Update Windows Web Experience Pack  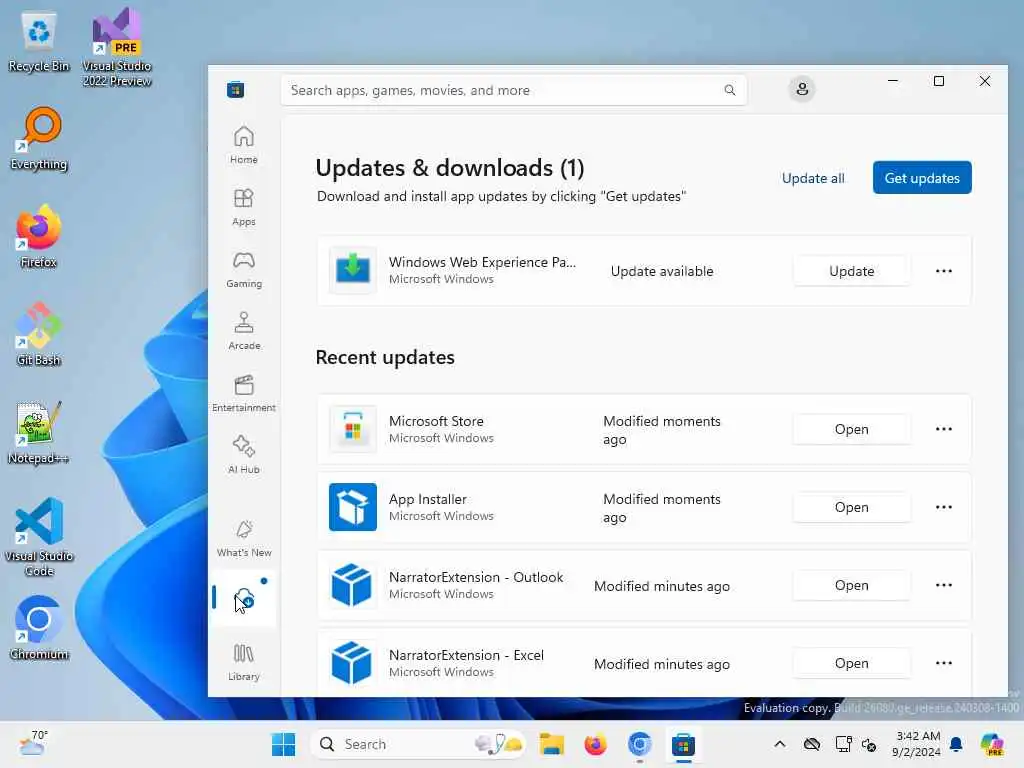point(852,271)
